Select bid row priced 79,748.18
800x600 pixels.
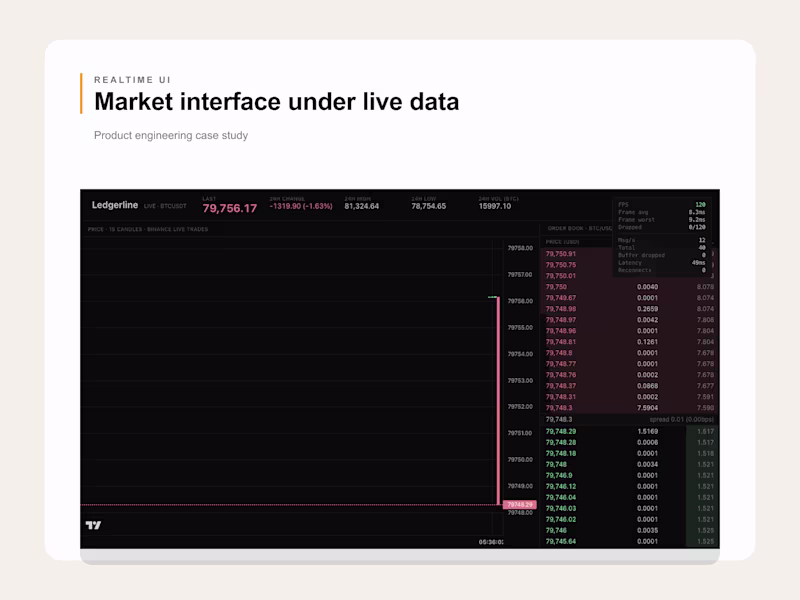pyautogui.click(x=630, y=454)
